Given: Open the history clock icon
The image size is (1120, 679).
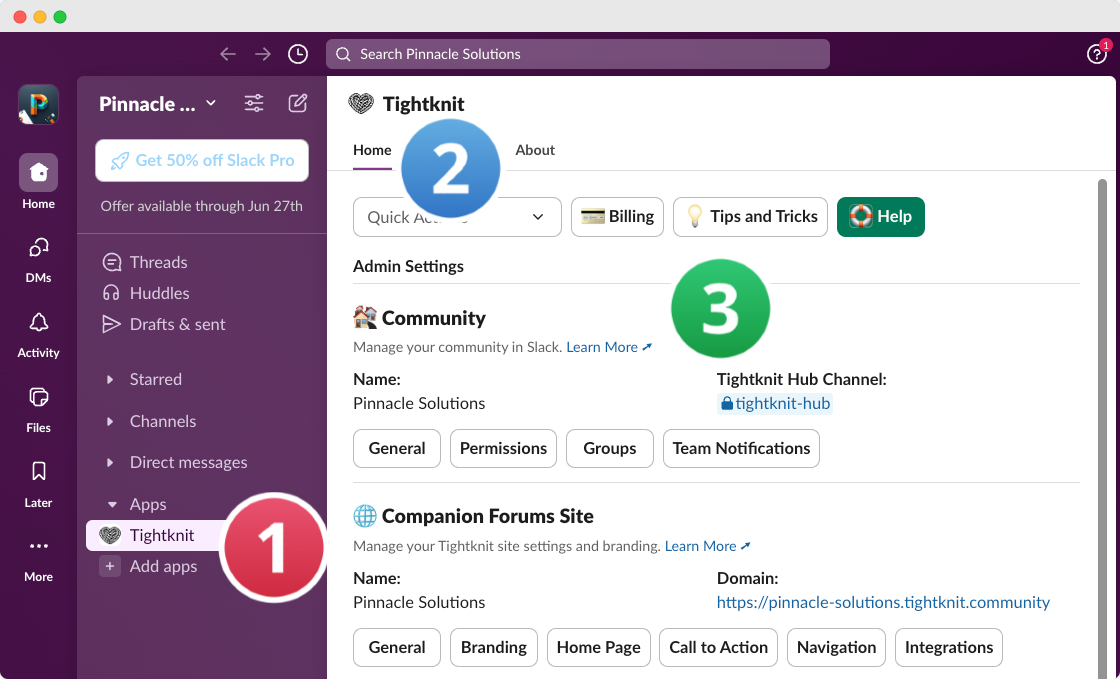Looking at the screenshot, I should 298,54.
